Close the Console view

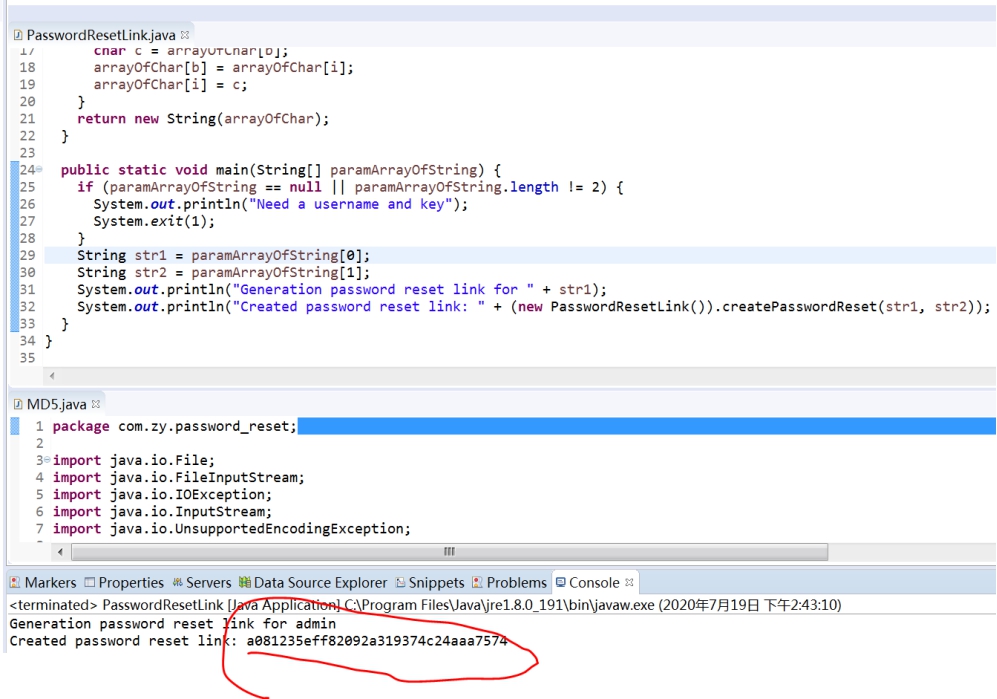point(629,582)
